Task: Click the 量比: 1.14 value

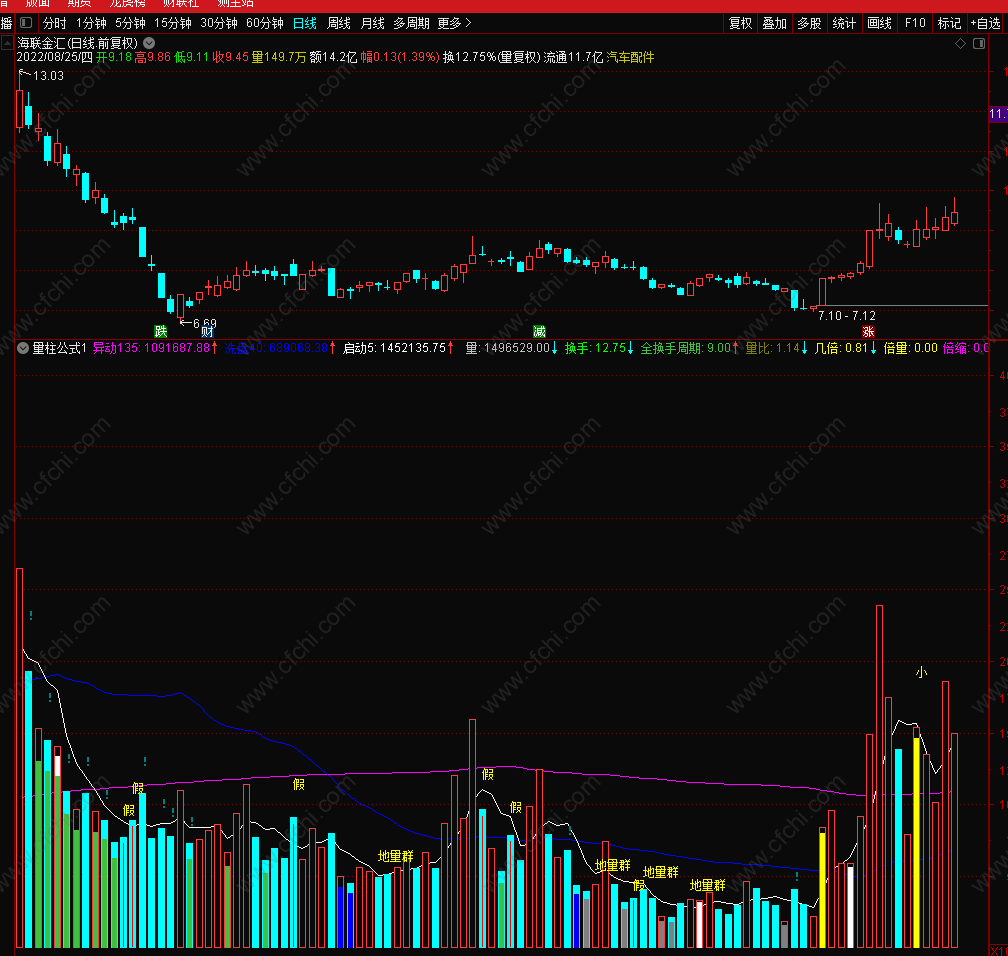Action: click(777, 348)
